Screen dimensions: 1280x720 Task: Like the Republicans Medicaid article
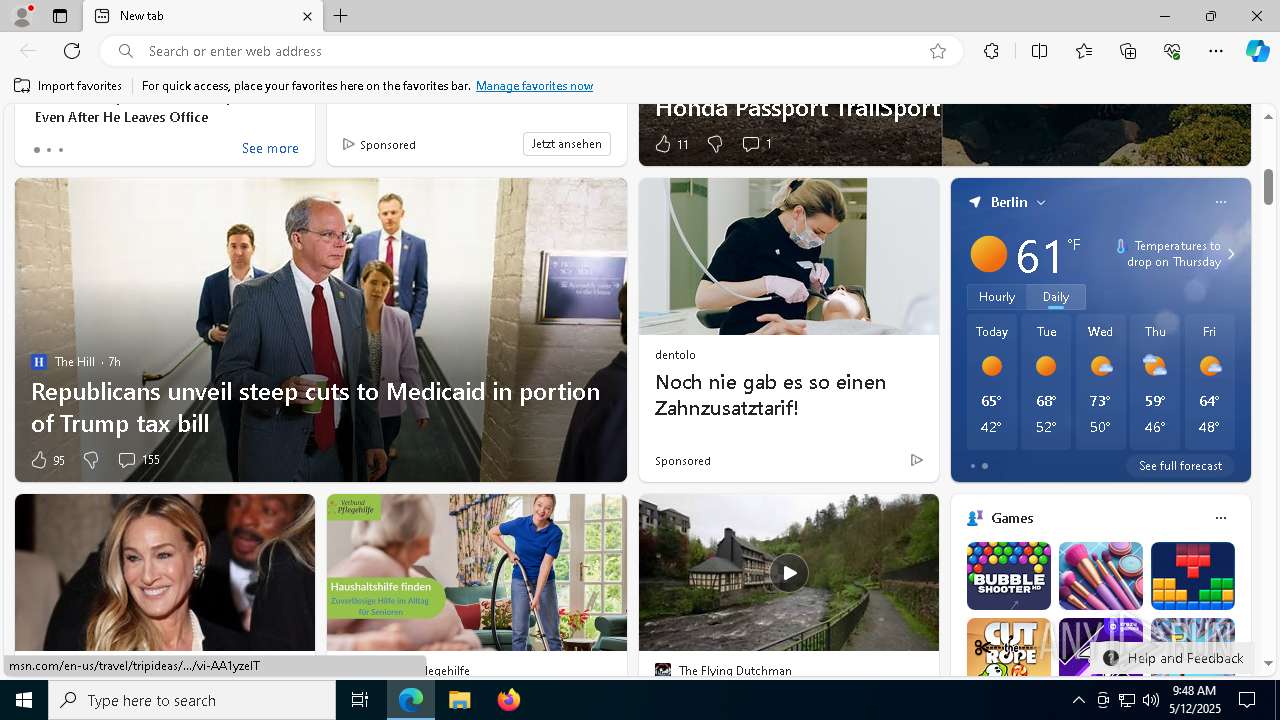coord(48,460)
